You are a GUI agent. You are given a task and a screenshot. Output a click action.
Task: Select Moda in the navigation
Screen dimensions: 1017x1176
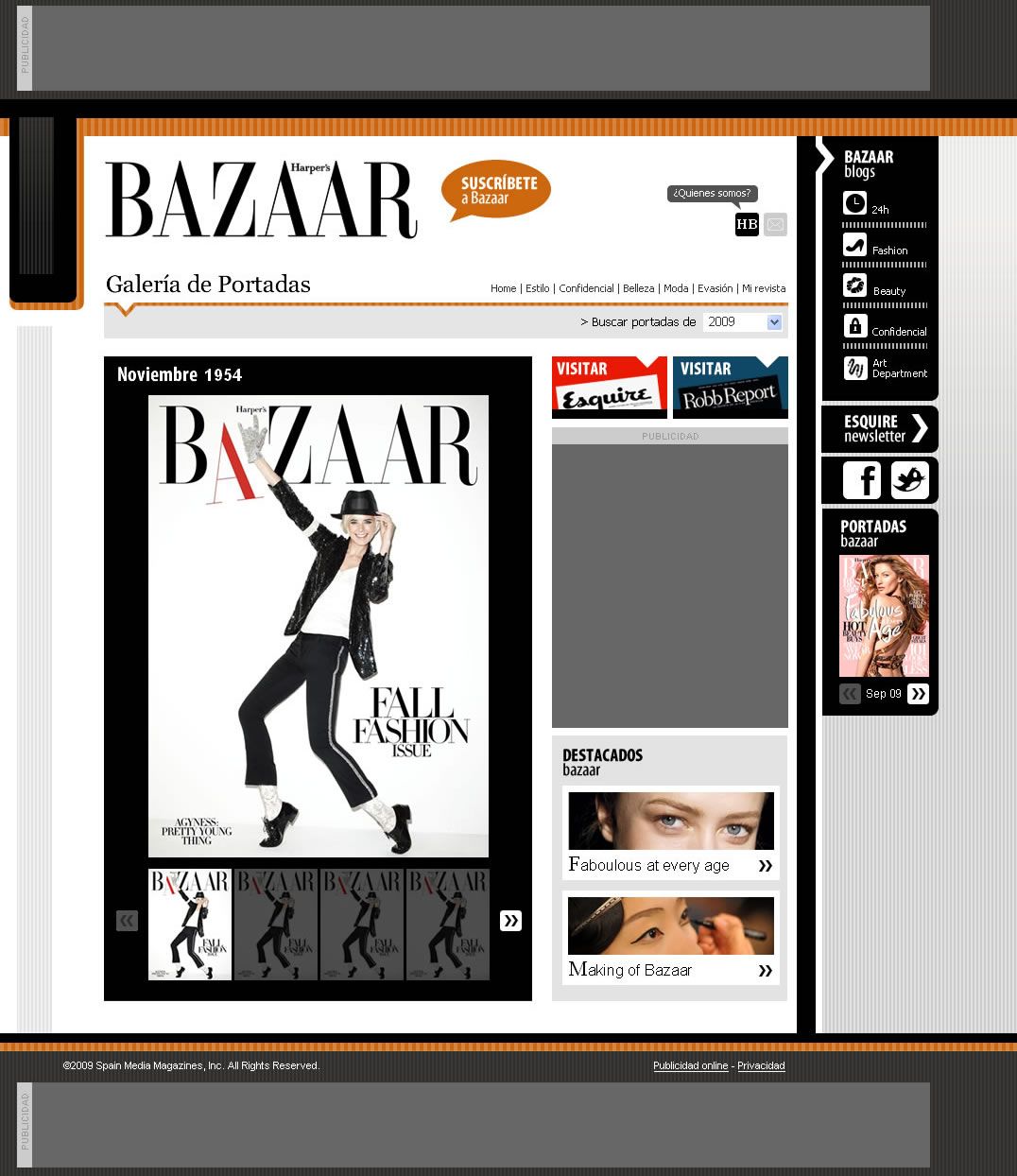coord(676,288)
